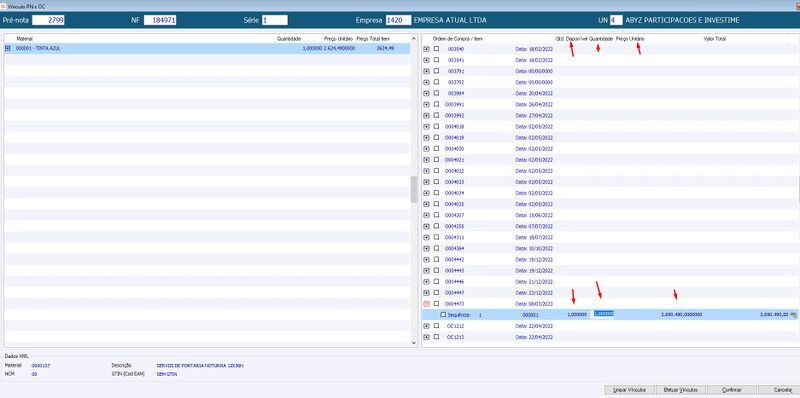This screenshot has height=398, width=800.
Task: Check the box for order O003992
Action: (x=436, y=115)
